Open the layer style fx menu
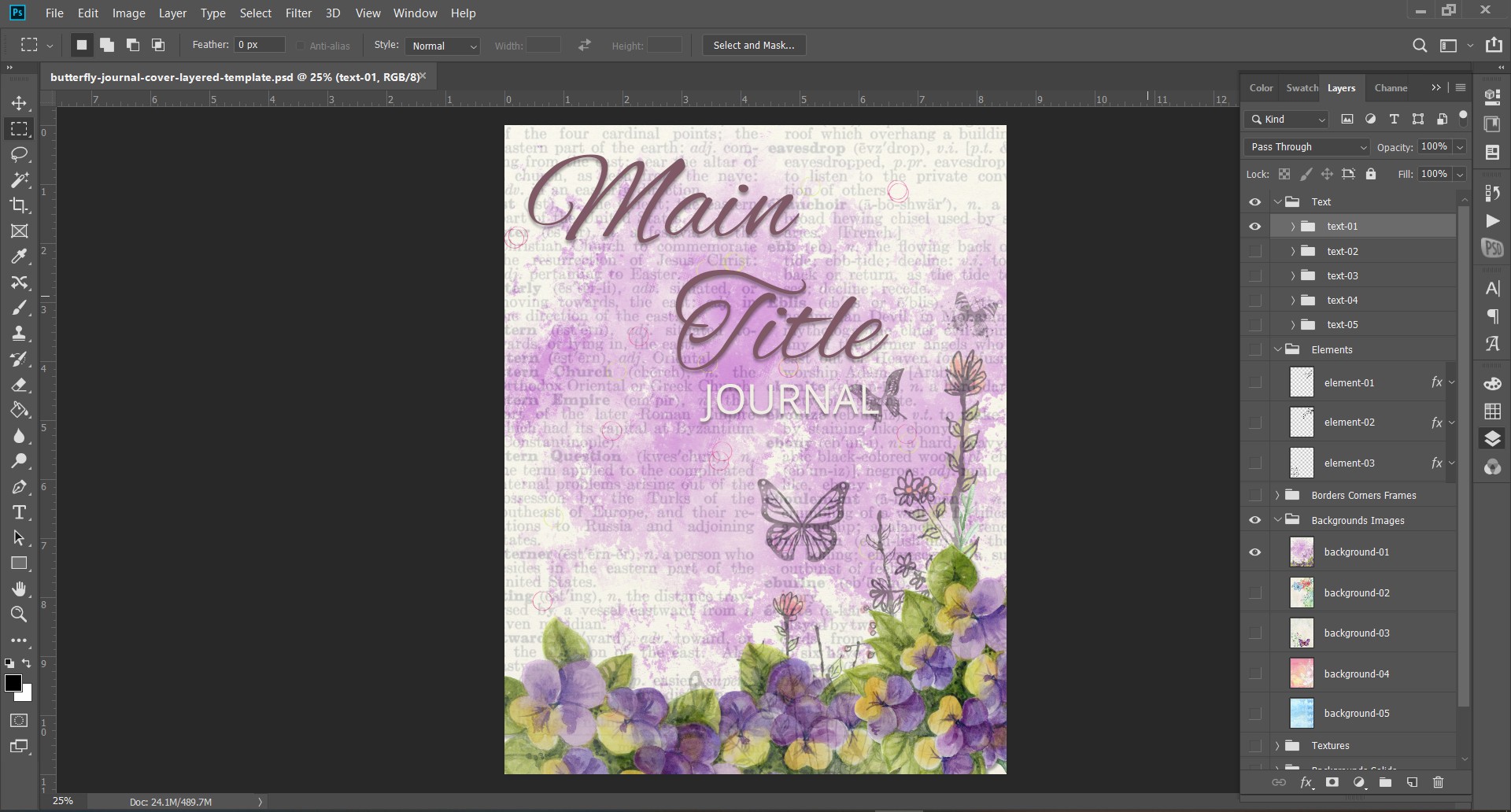The width and height of the screenshot is (1511, 812). coord(1306,782)
